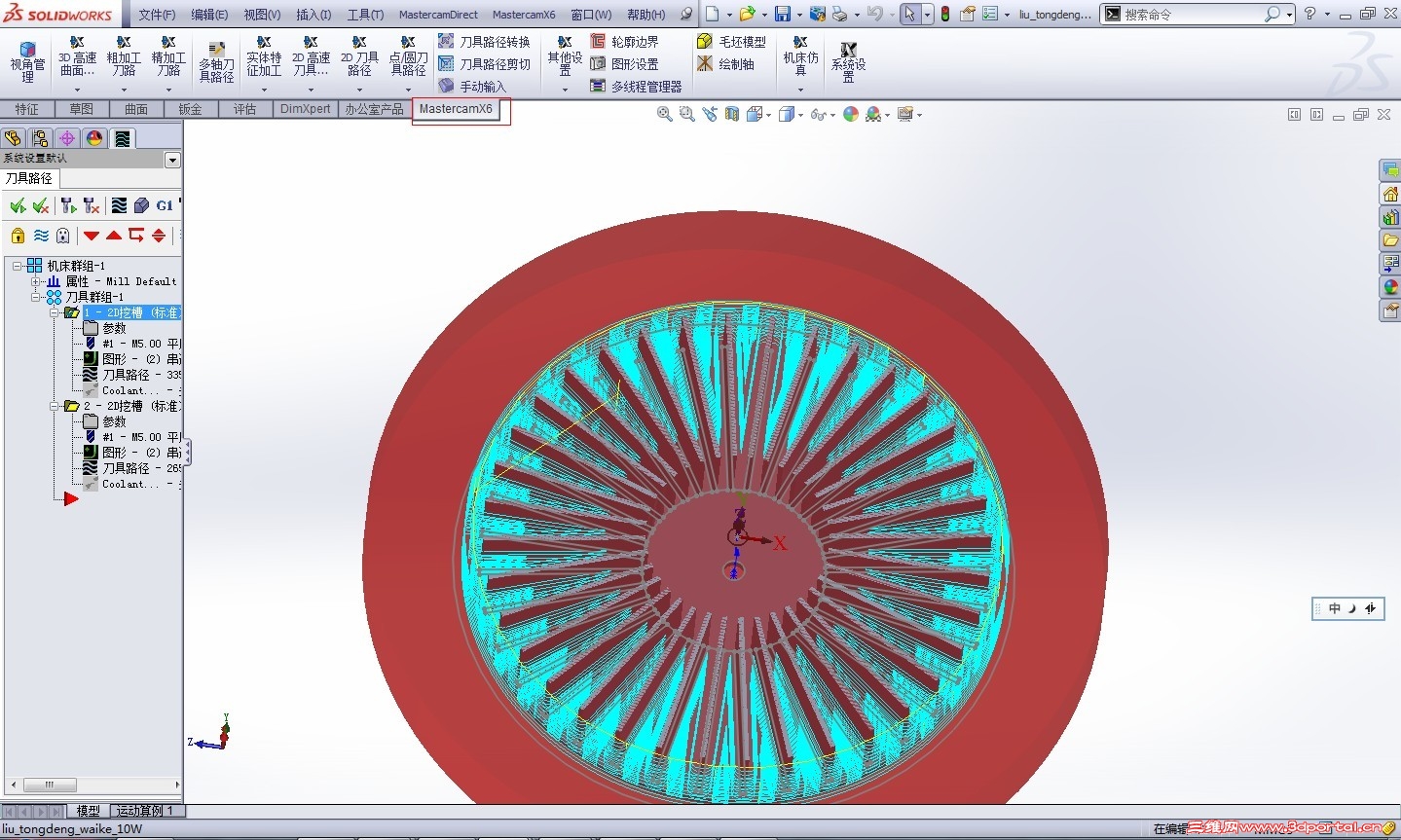Click the Zoom to Area icon

pyautogui.click(x=686, y=114)
